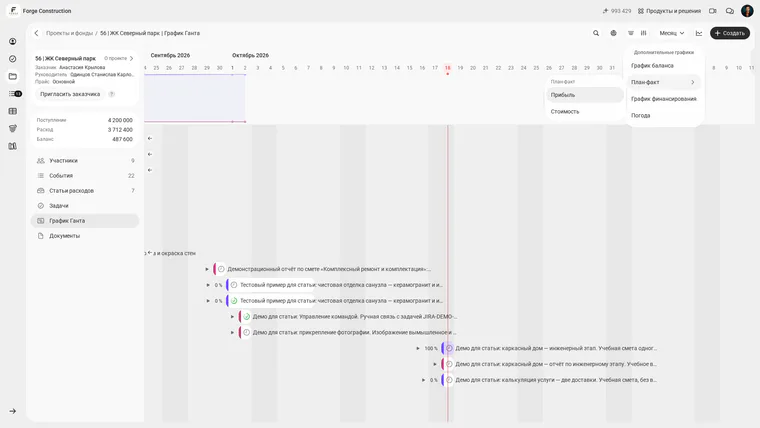This screenshot has width=760, height=428.
Task: Click «100 %» progress of инженерный этап
Action: tap(431, 348)
